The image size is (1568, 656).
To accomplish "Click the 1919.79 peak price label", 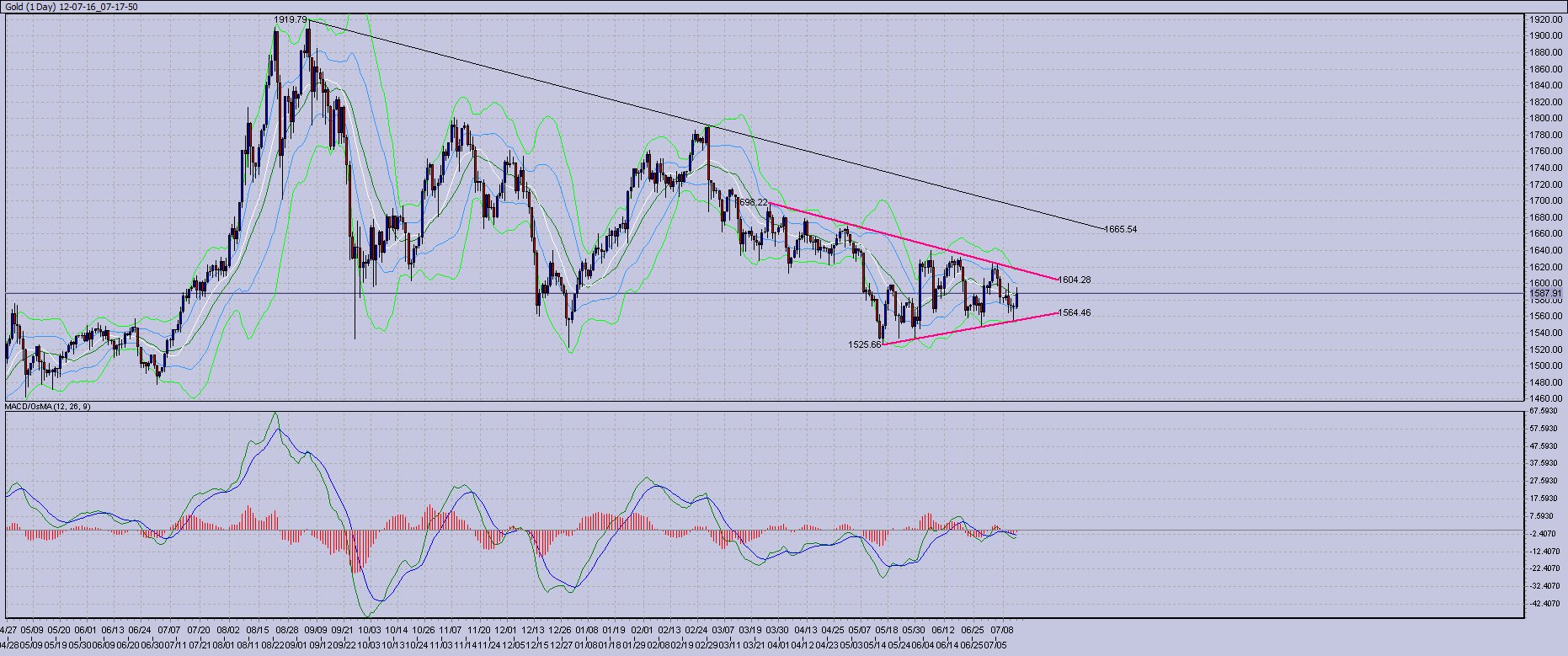I will [x=291, y=19].
